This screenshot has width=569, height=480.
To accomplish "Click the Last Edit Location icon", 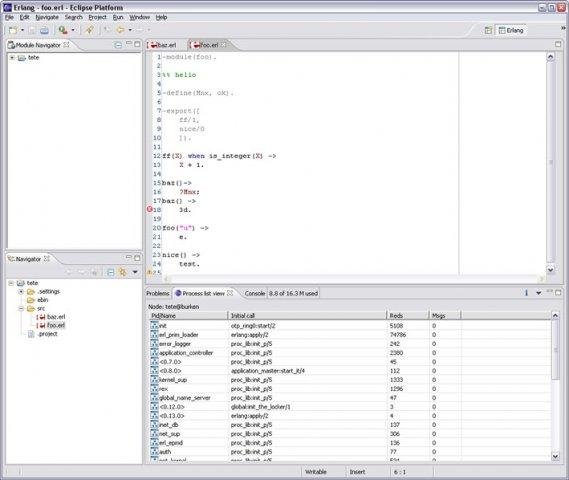I will (x=107, y=30).
